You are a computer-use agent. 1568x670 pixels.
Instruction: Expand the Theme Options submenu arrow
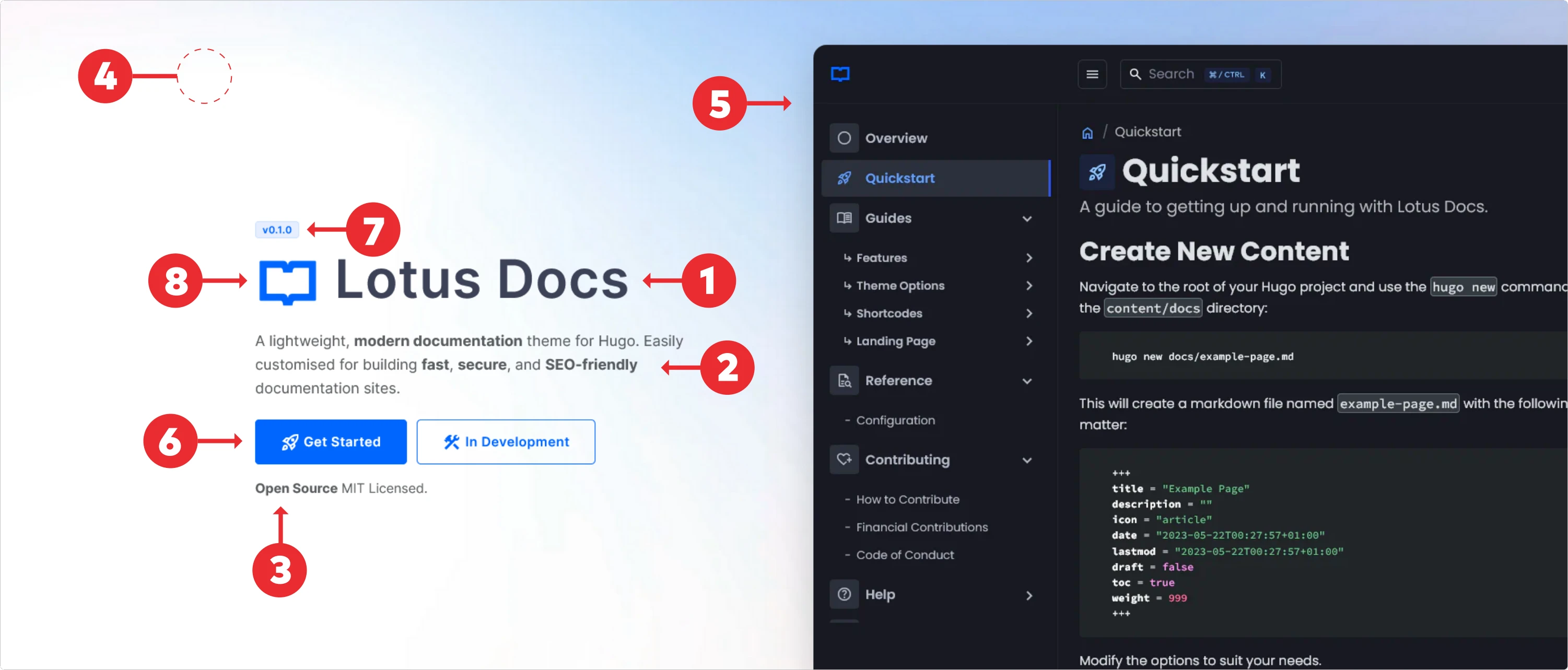click(x=1028, y=286)
